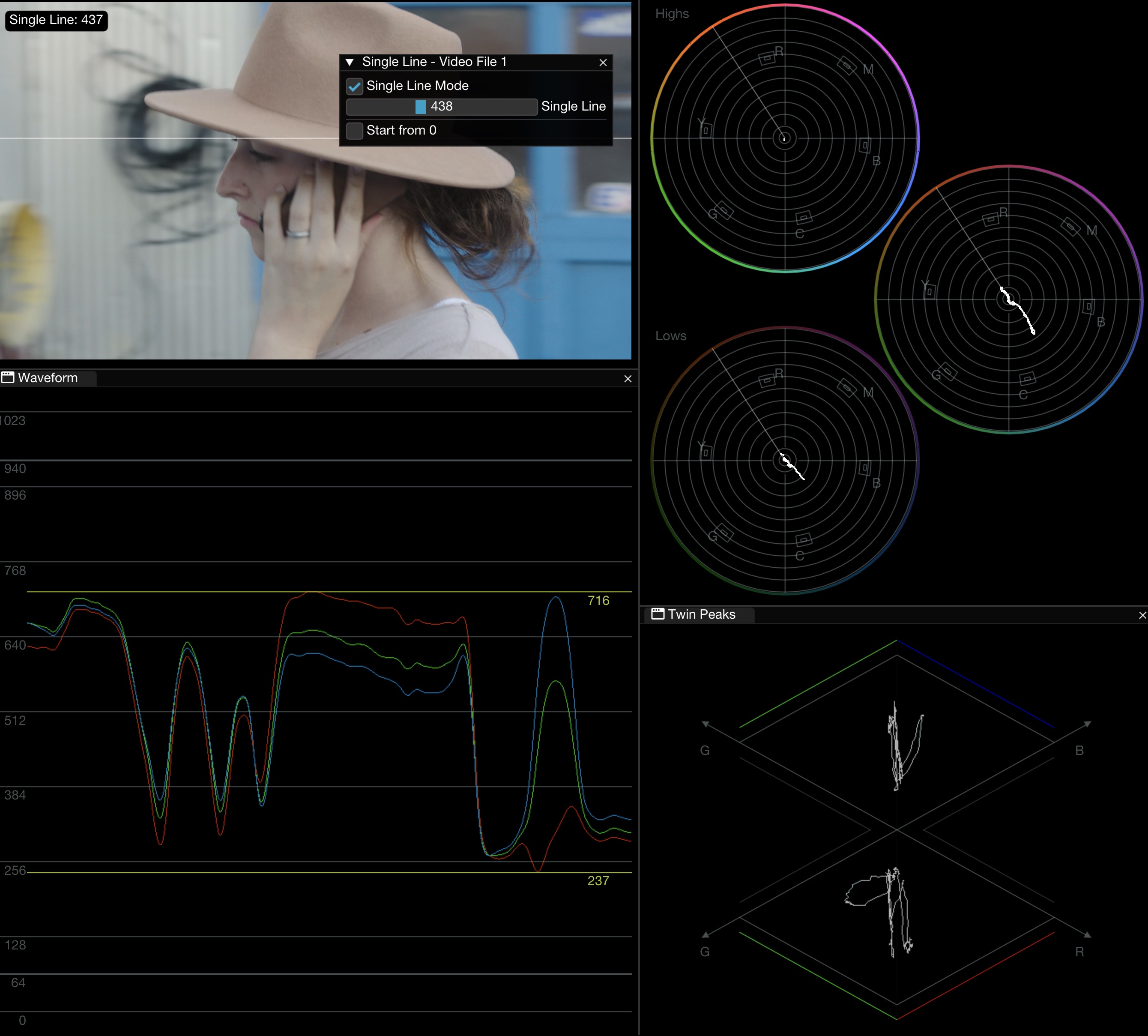1148x1036 pixels.
Task: Click the M target box in Lows vectorscope
Action: (847, 388)
